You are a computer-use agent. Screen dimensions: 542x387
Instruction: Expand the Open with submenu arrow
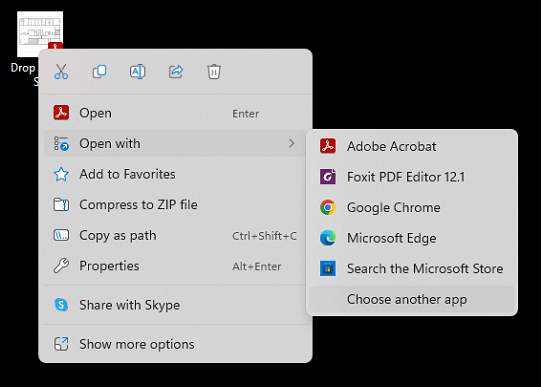pos(292,143)
